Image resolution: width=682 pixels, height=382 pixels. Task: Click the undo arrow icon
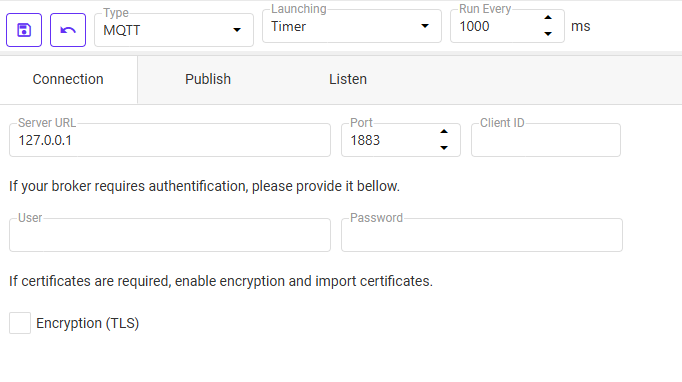[x=68, y=30]
